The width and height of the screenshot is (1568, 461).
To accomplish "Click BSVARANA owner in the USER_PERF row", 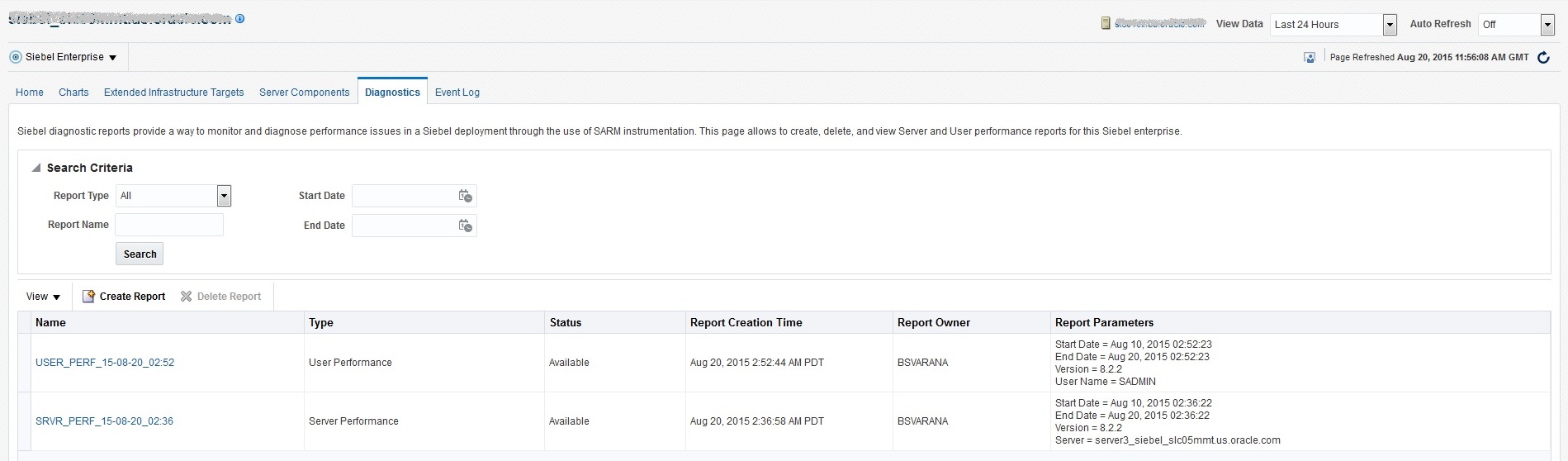I will (922, 363).
